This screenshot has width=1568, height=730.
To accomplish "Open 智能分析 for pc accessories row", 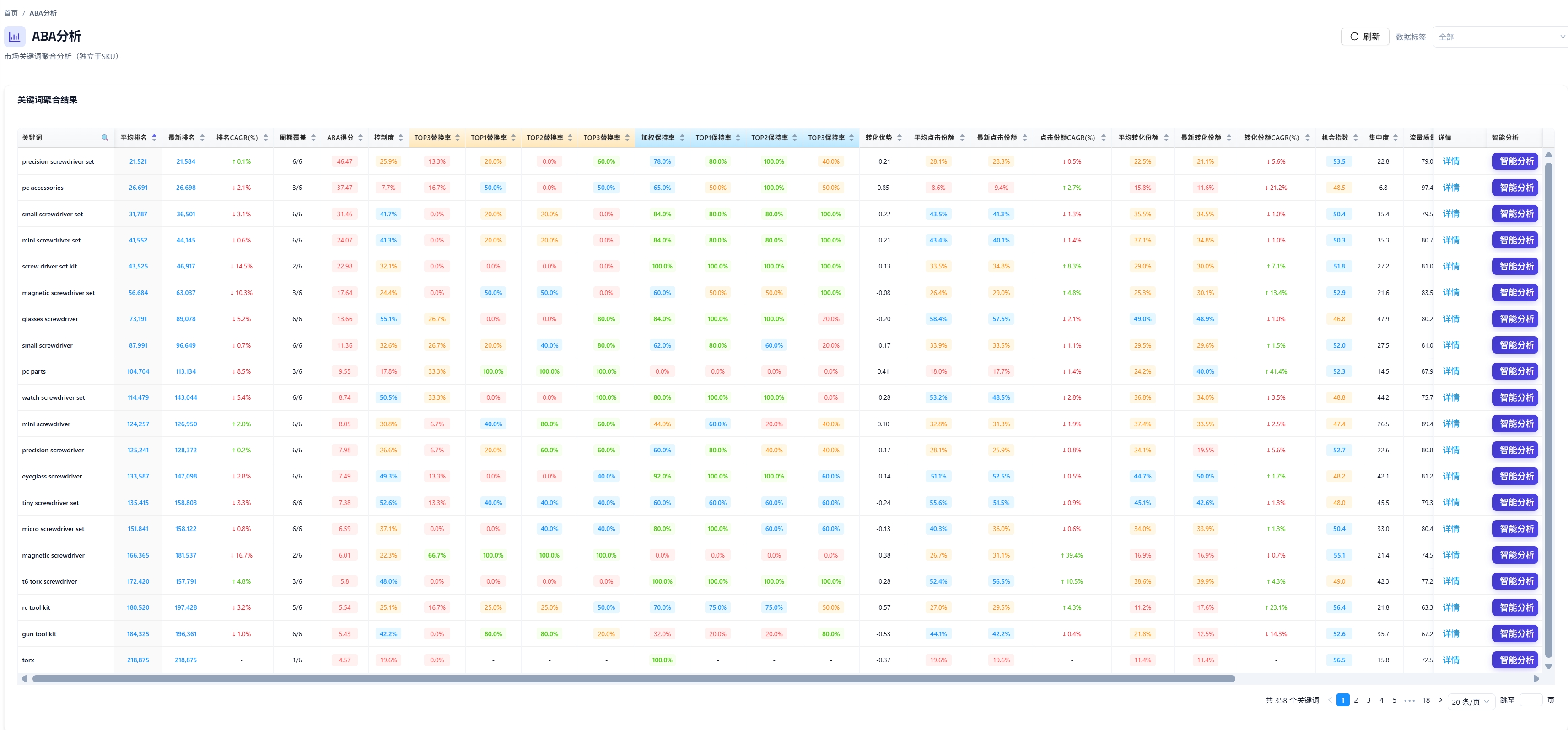I will [1515, 188].
